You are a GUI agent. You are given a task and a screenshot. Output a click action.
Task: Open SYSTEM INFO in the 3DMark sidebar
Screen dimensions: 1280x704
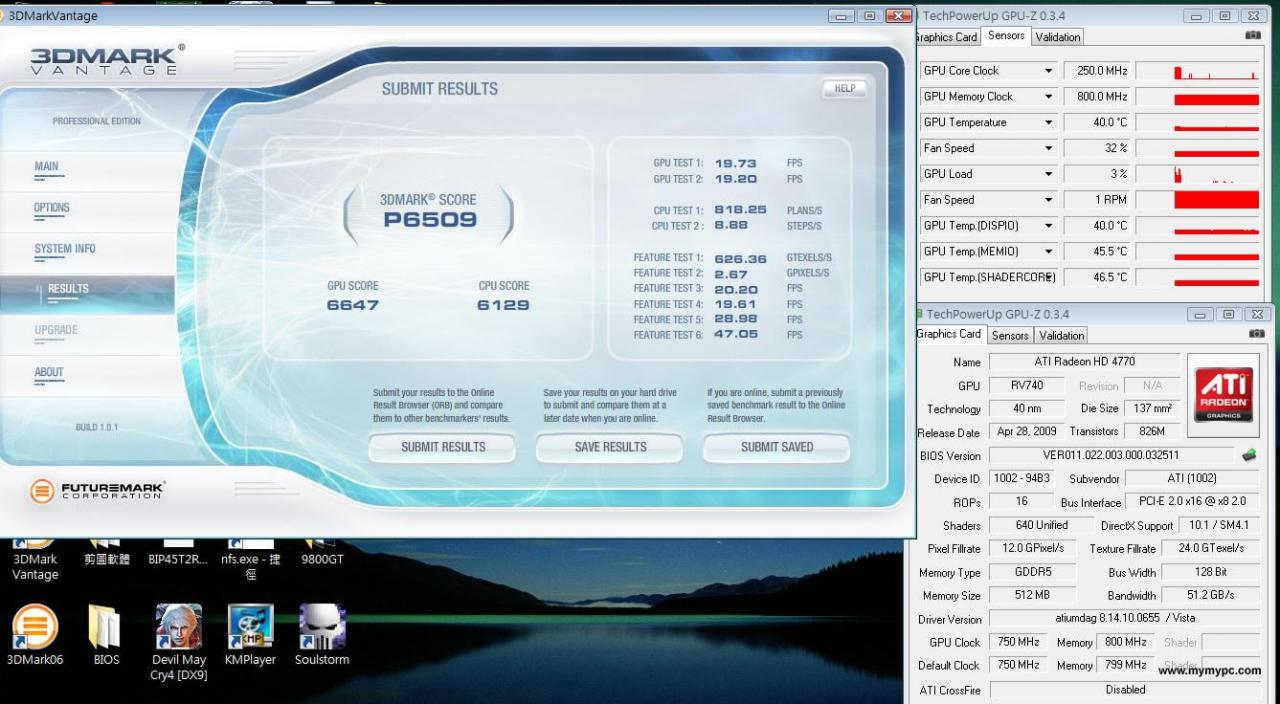[x=65, y=249]
